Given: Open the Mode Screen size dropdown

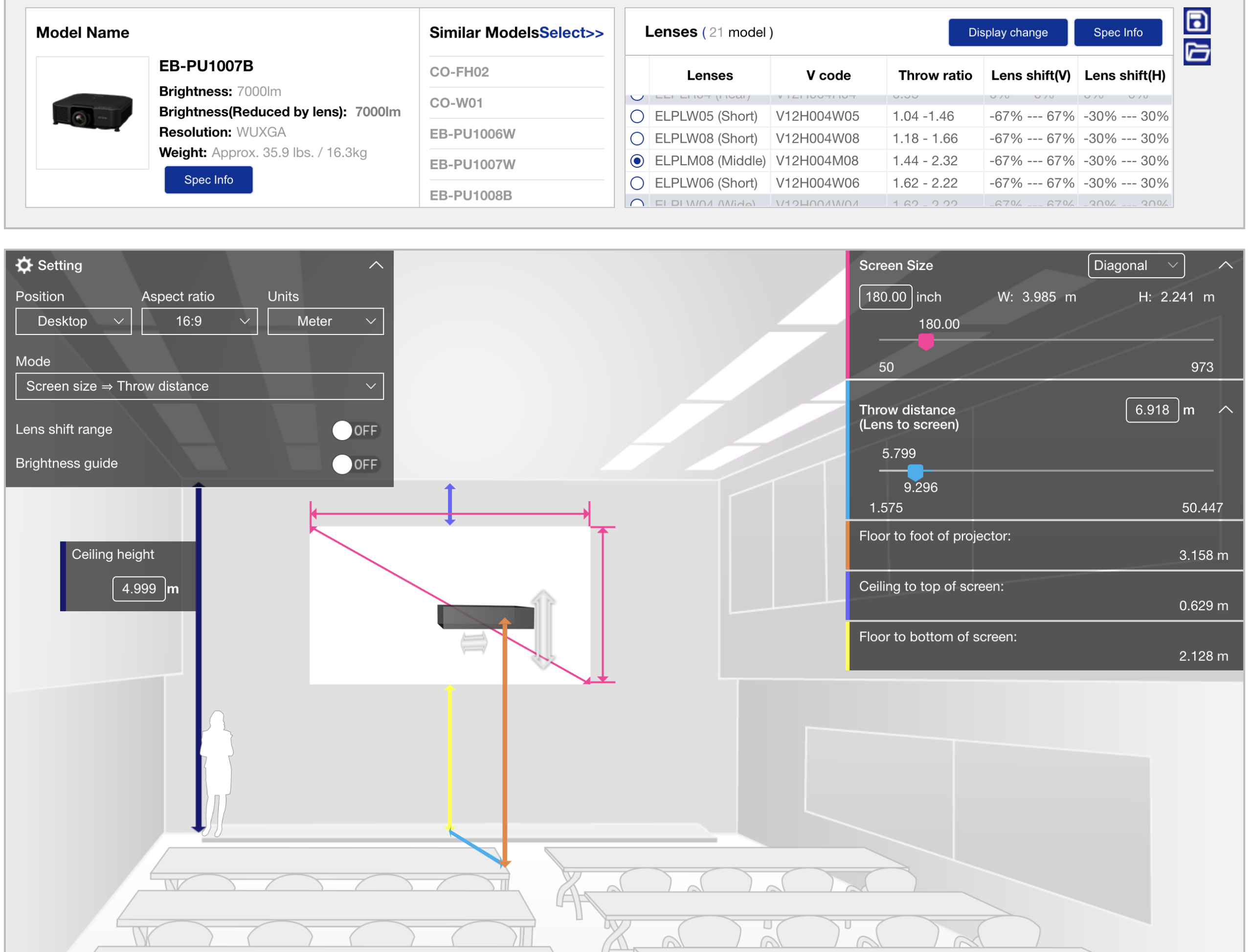Looking at the screenshot, I should (200, 386).
